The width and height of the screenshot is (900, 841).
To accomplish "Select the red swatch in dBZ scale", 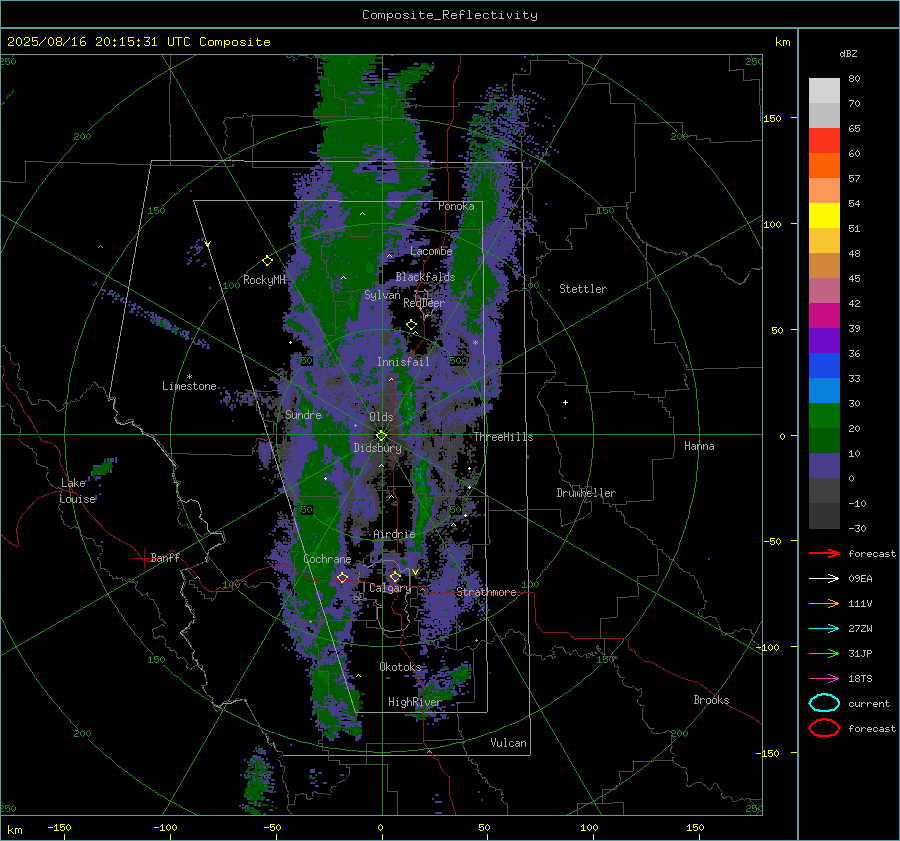I will click(x=824, y=140).
